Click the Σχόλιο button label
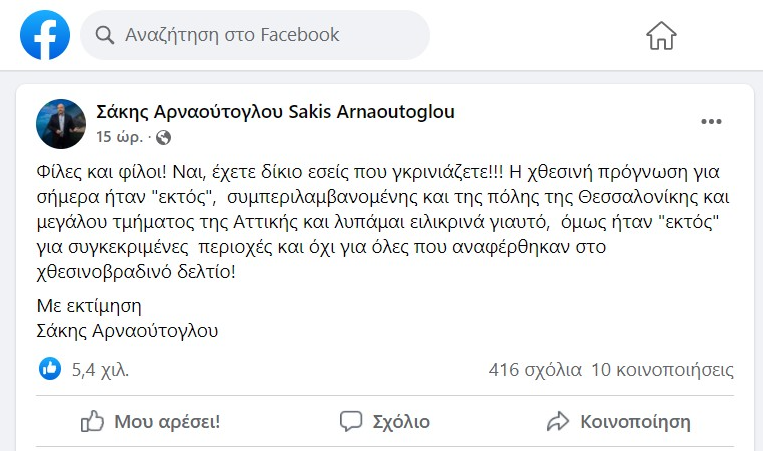The width and height of the screenshot is (763, 451). click(x=401, y=422)
